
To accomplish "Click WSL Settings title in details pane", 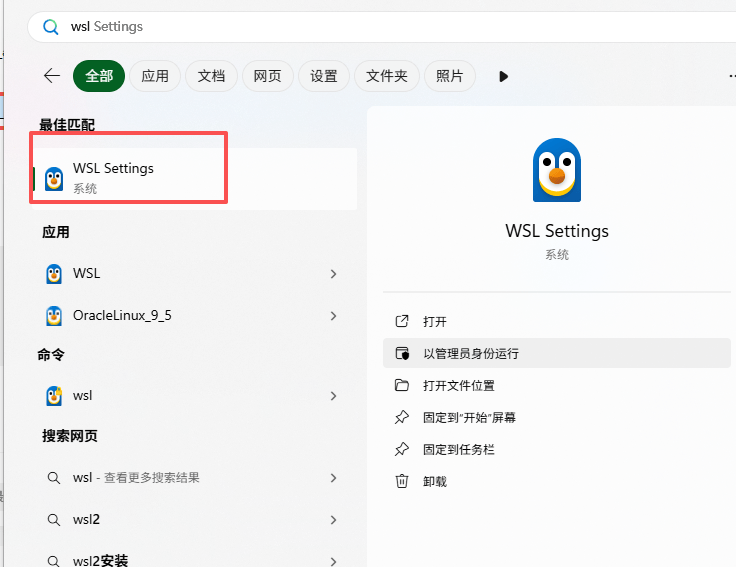I will point(557,231).
